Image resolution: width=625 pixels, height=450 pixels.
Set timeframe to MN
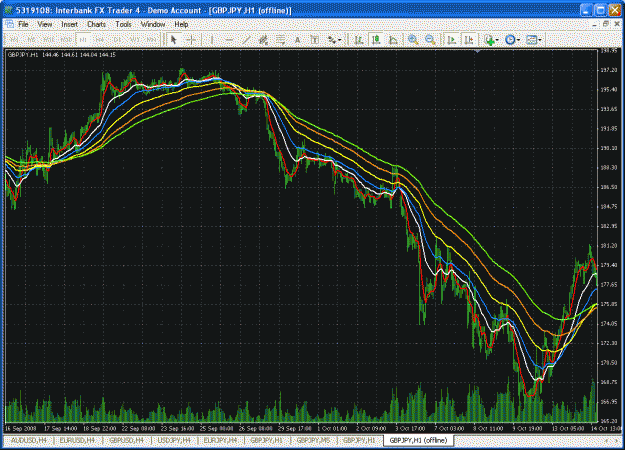[151, 40]
